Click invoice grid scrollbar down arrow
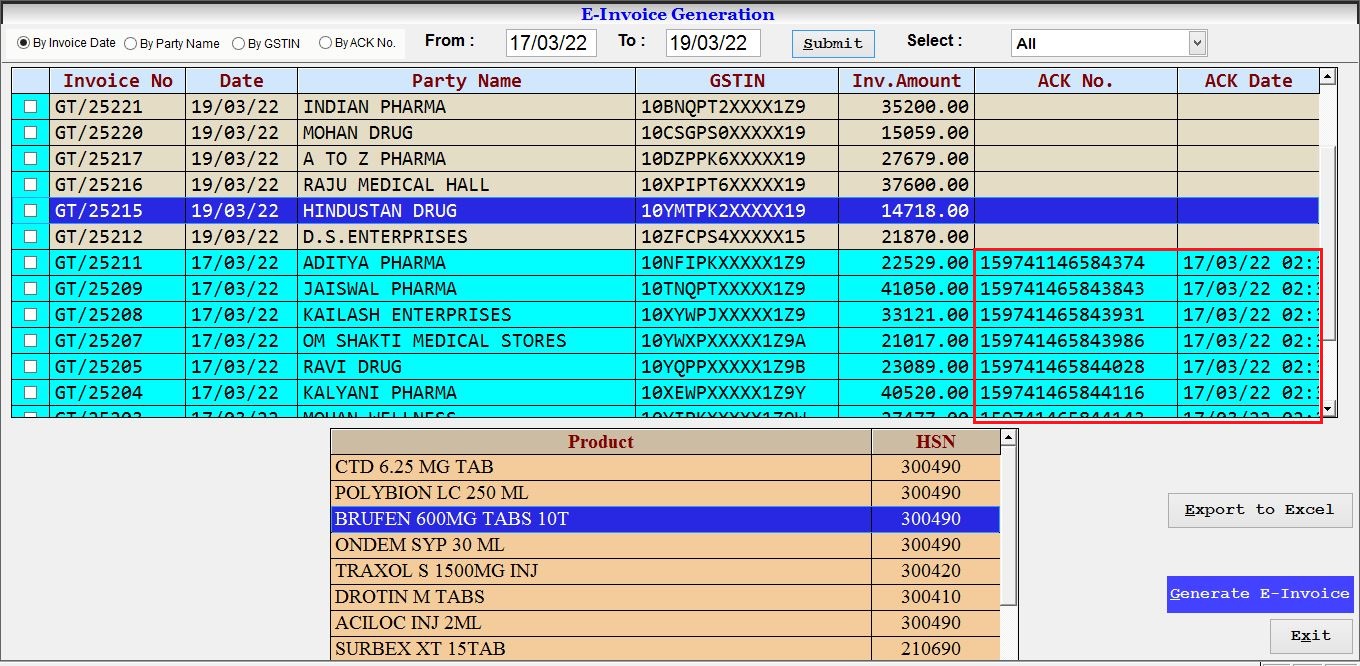This screenshot has height=666, width=1360. pos(1328,409)
